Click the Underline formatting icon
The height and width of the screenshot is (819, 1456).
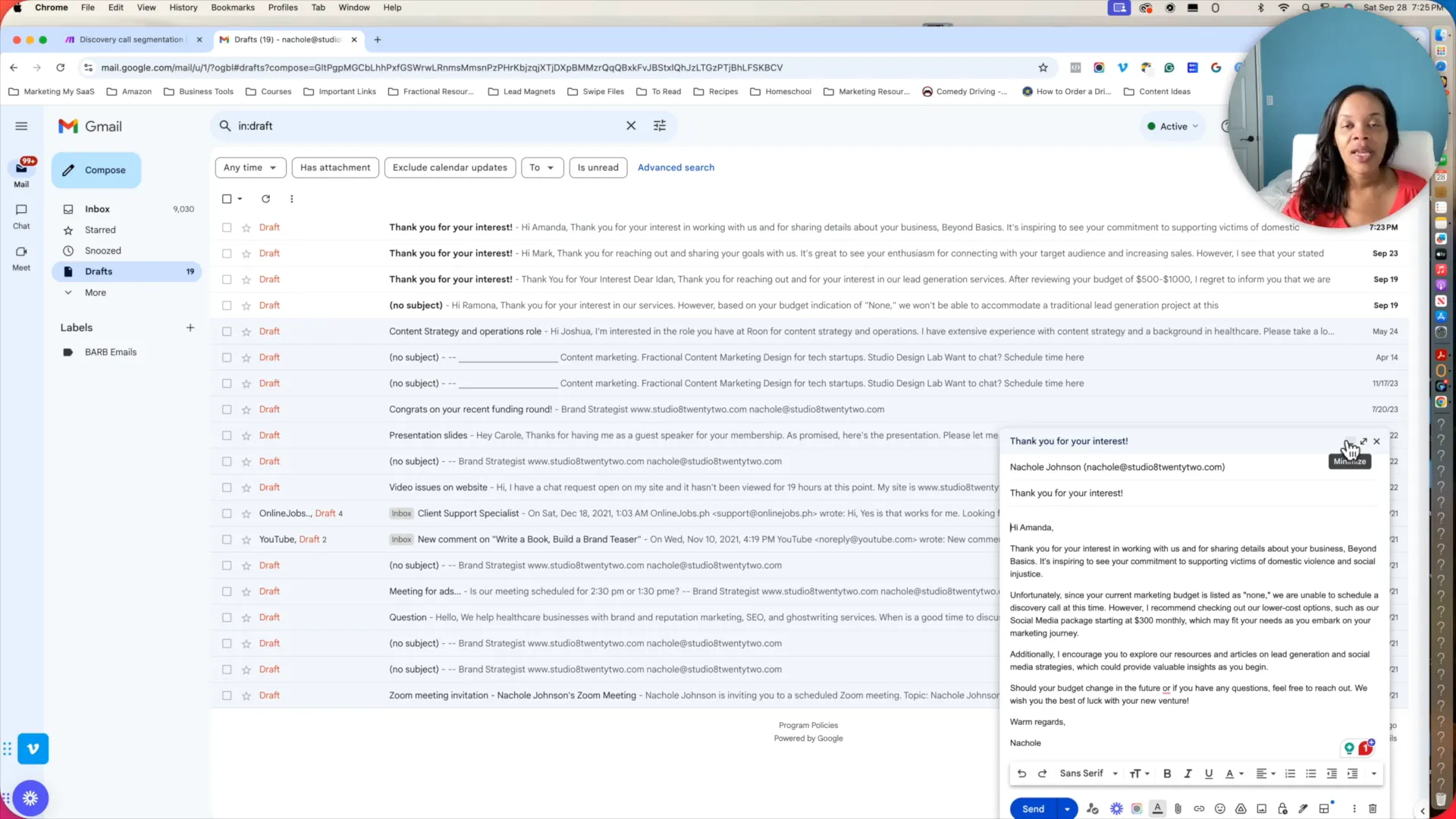pos(1208,775)
